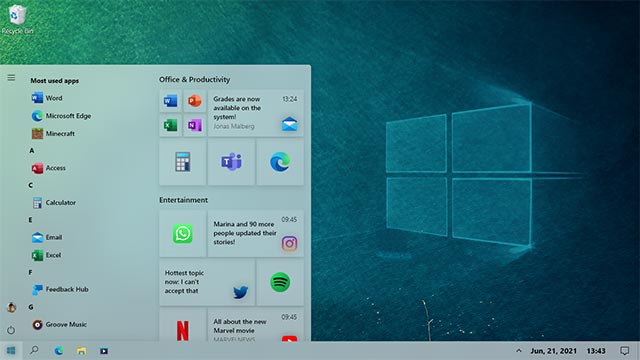Launch Groove Music from the app list
This screenshot has height=360, width=640.
[59, 324]
